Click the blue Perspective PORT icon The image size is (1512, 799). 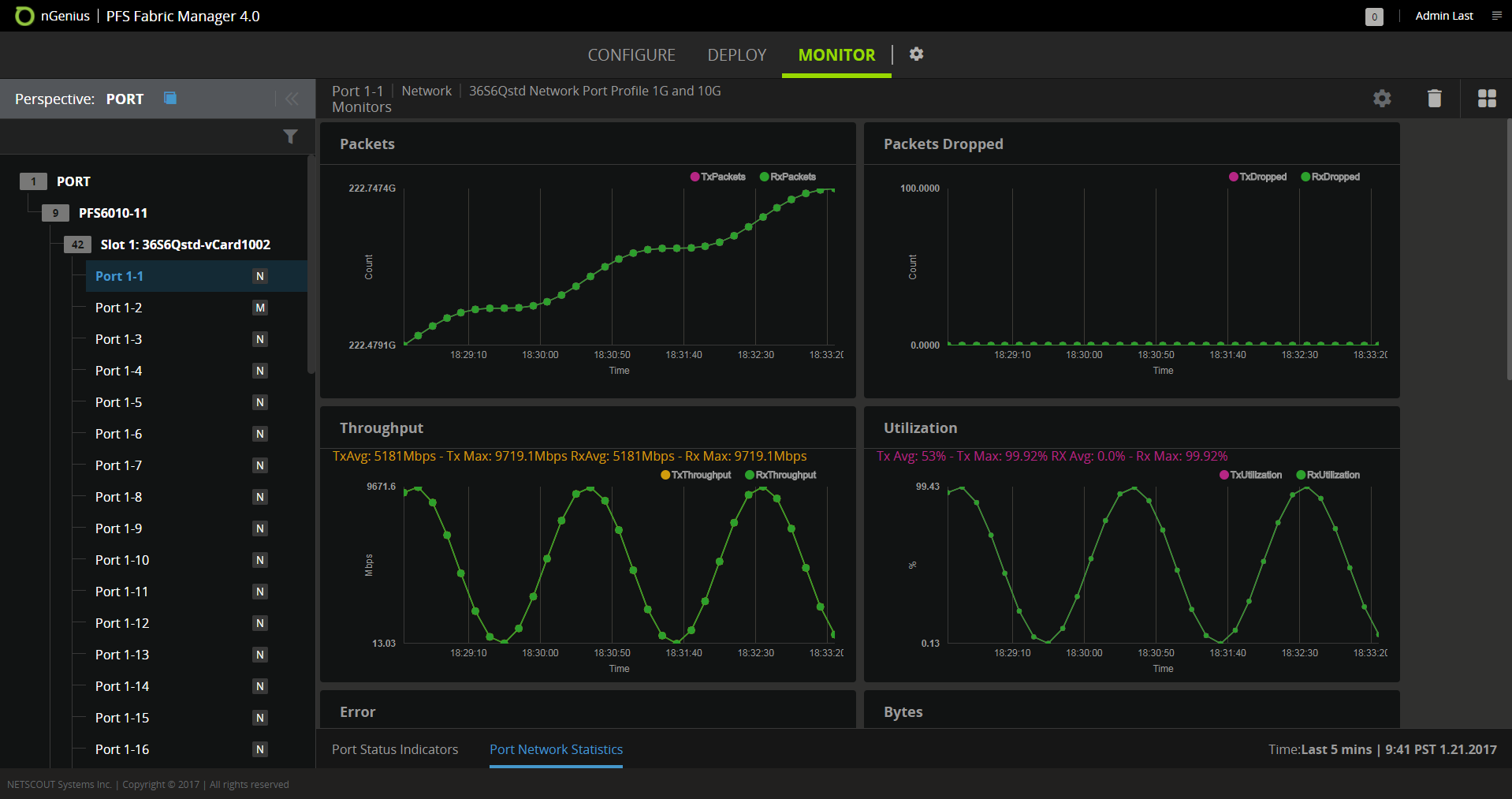point(169,98)
